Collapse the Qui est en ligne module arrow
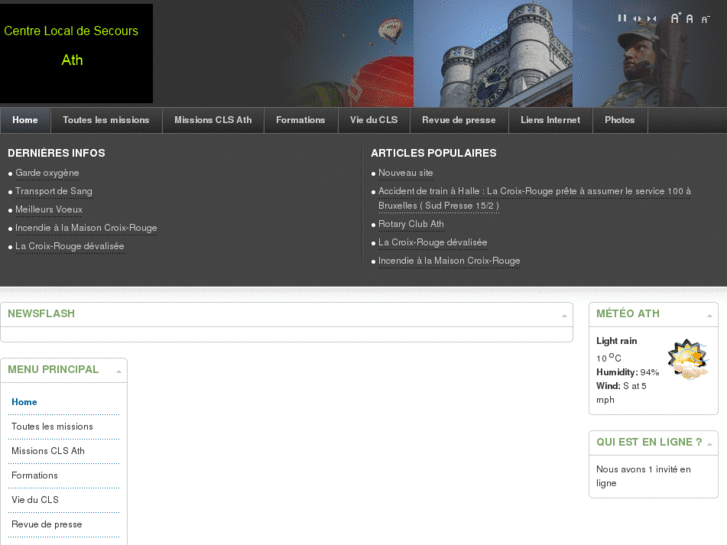727x545 pixels. (x=709, y=444)
